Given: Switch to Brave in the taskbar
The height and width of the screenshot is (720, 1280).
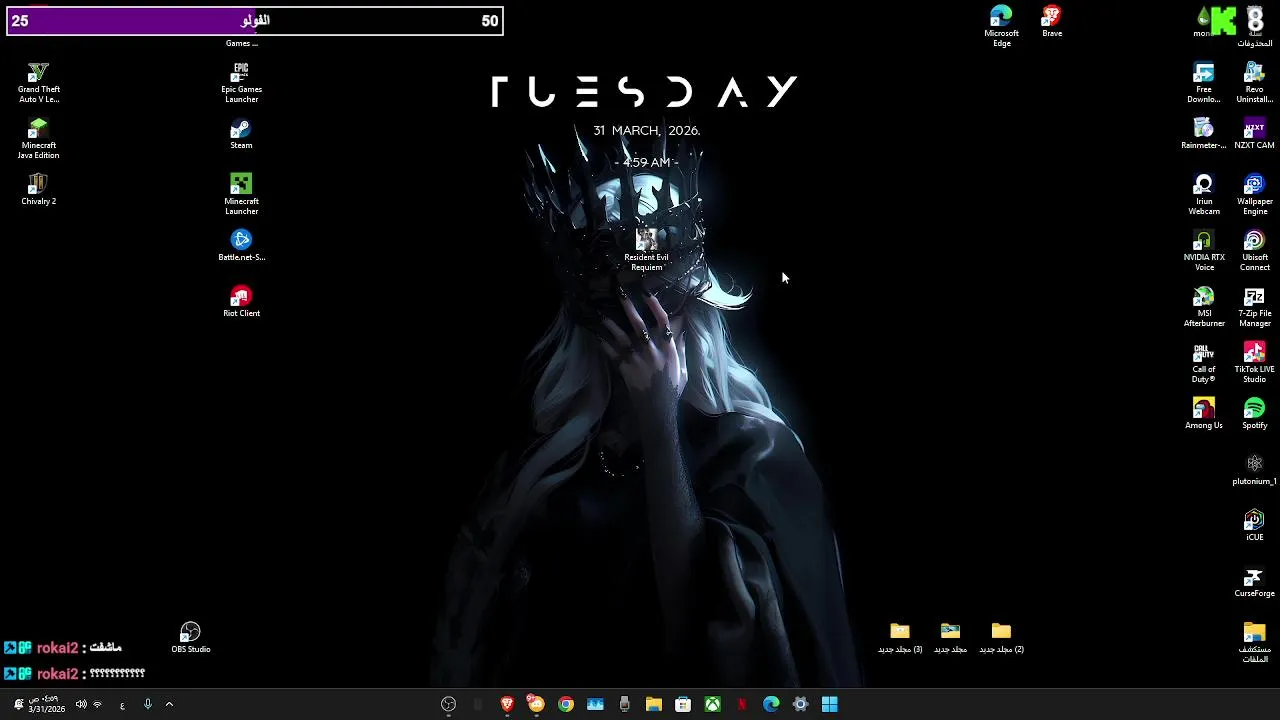Looking at the screenshot, I should click(507, 704).
